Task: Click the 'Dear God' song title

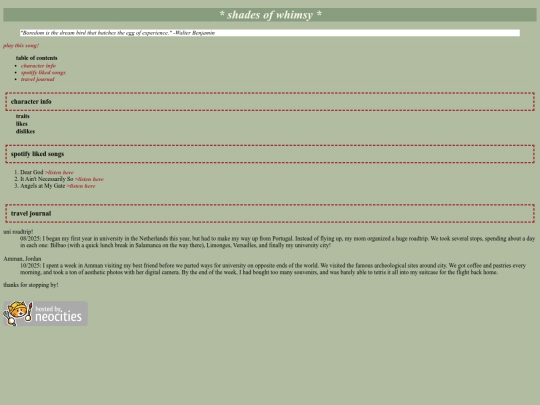Action: coord(32,172)
